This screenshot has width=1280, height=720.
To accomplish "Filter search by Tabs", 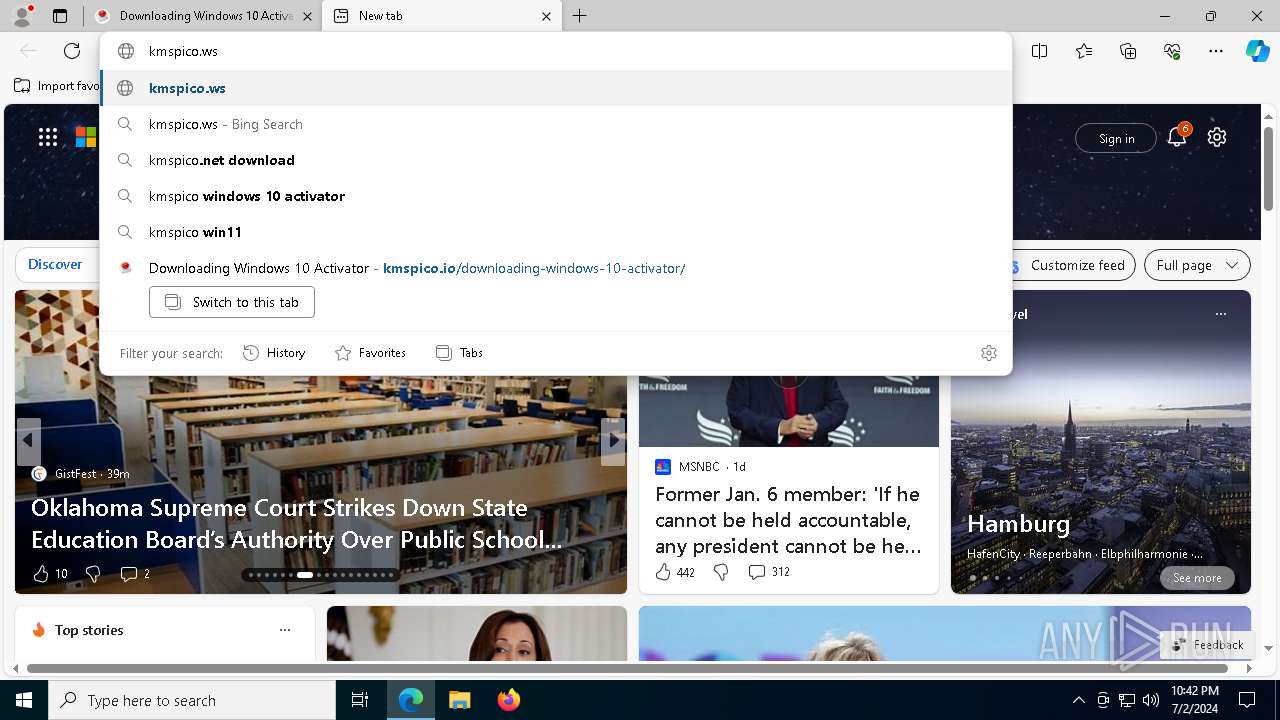I will pos(460,353).
